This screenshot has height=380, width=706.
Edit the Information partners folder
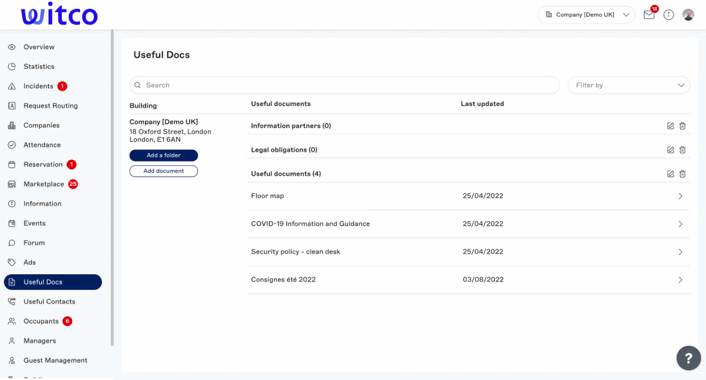[670, 126]
